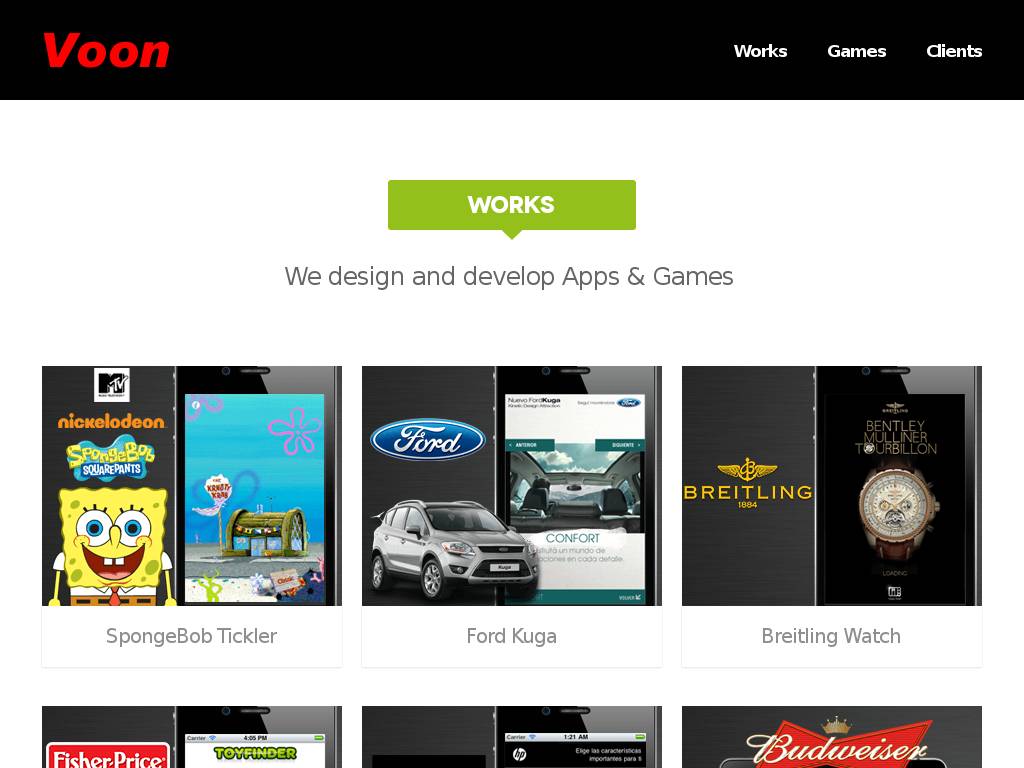Click the MTV logo icon

point(112,385)
